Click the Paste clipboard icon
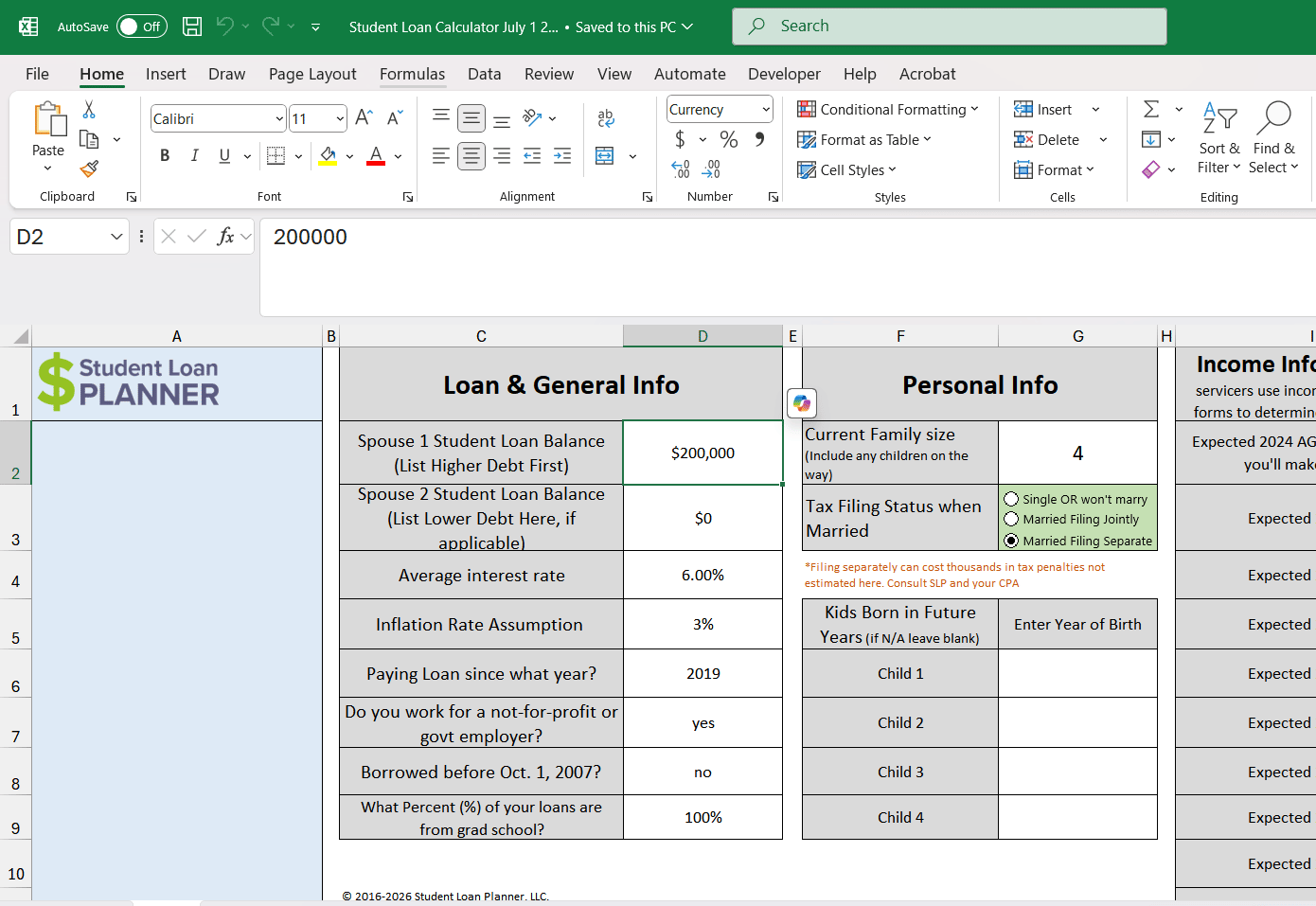1316x906 pixels. pos(49,120)
